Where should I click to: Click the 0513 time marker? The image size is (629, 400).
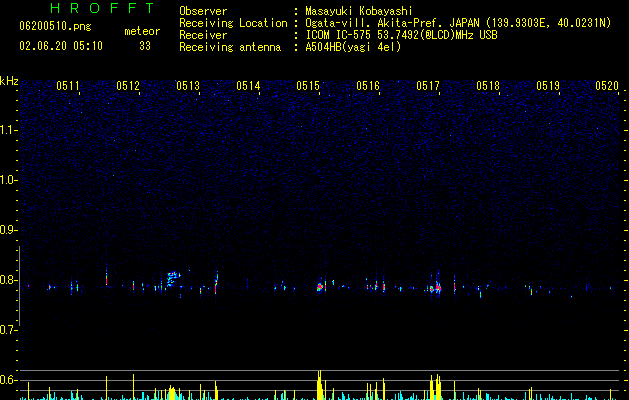(x=188, y=86)
